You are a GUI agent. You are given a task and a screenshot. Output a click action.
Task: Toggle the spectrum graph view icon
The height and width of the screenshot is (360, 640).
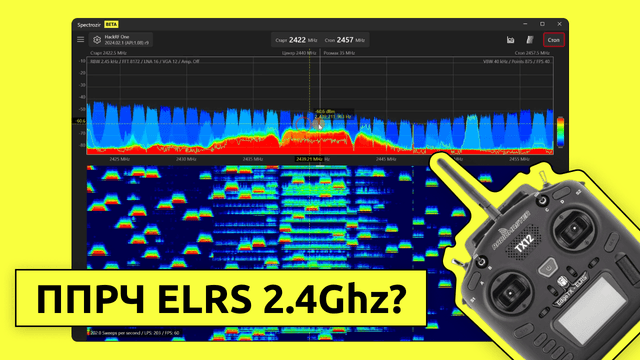click(x=510, y=40)
